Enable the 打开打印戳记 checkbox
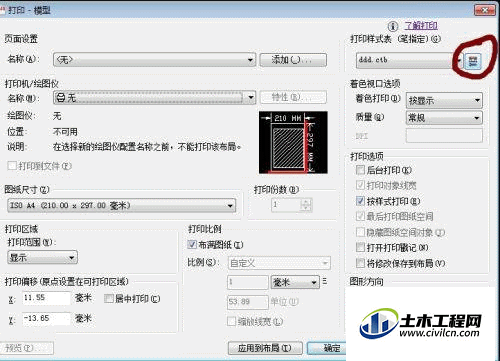Viewport: 500px width, 361px height. point(360,247)
